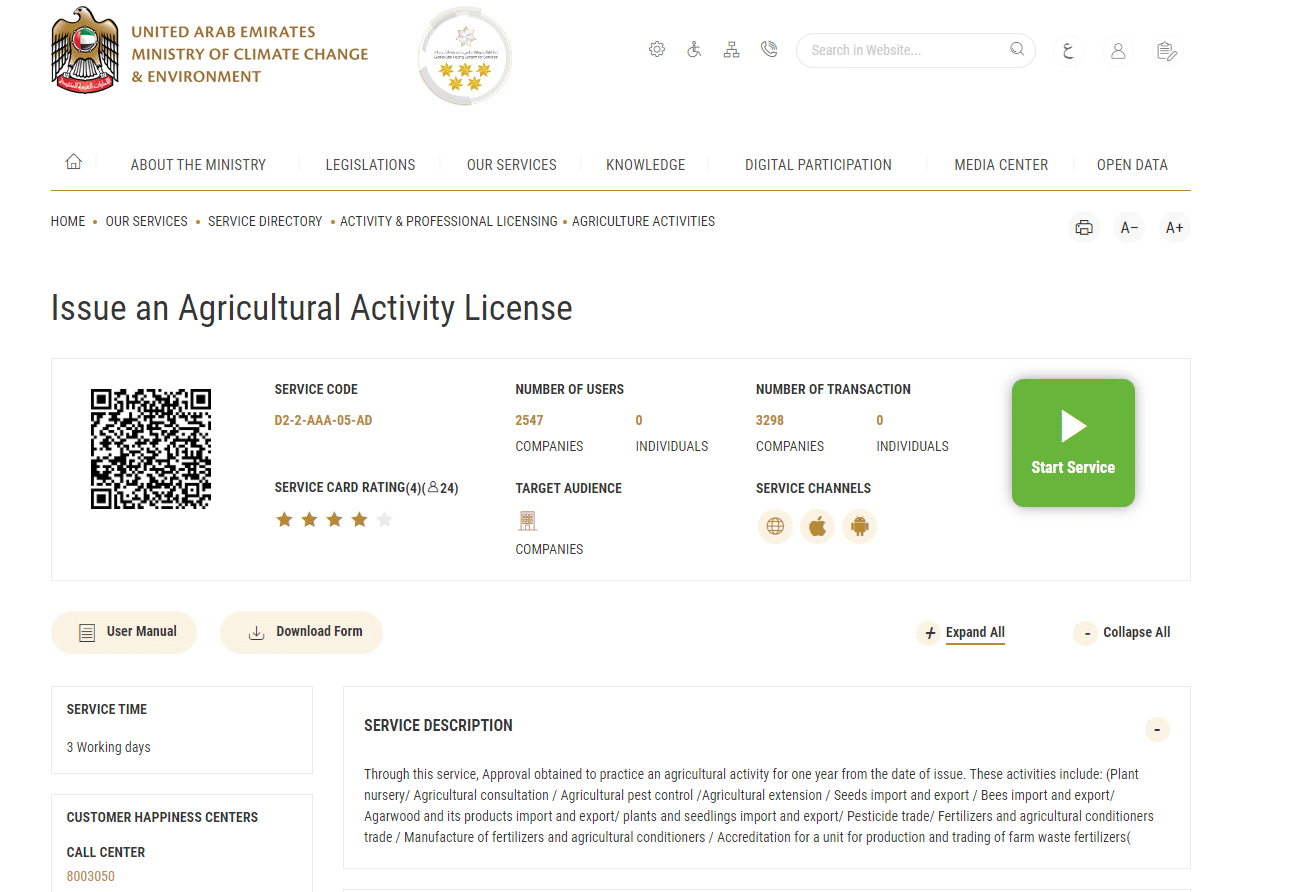The image size is (1289, 892).
Task: Click the Apple iOS service channel icon
Action: (x=817, y=526)
